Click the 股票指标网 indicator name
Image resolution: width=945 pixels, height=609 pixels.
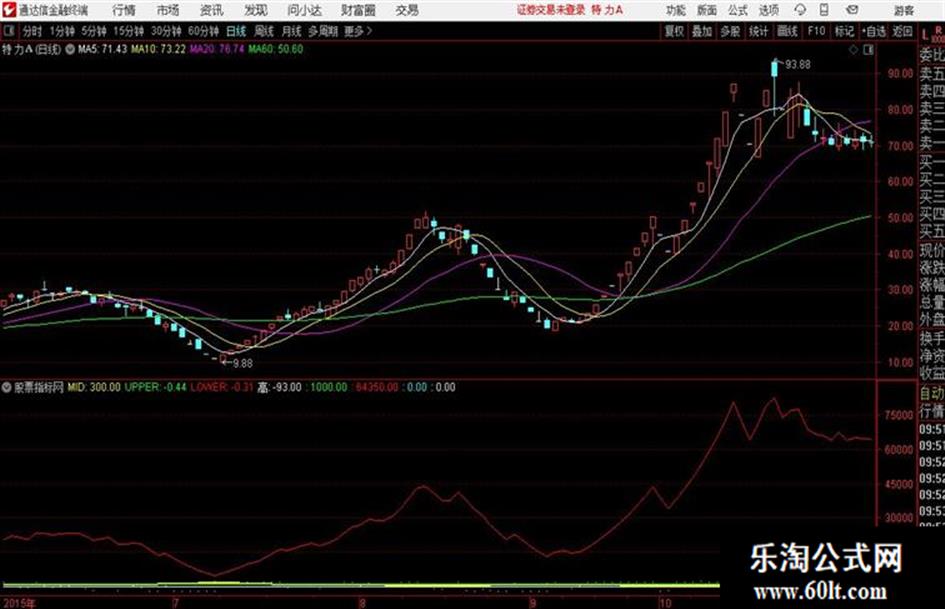pyautogui.click(x=39, y=387)
